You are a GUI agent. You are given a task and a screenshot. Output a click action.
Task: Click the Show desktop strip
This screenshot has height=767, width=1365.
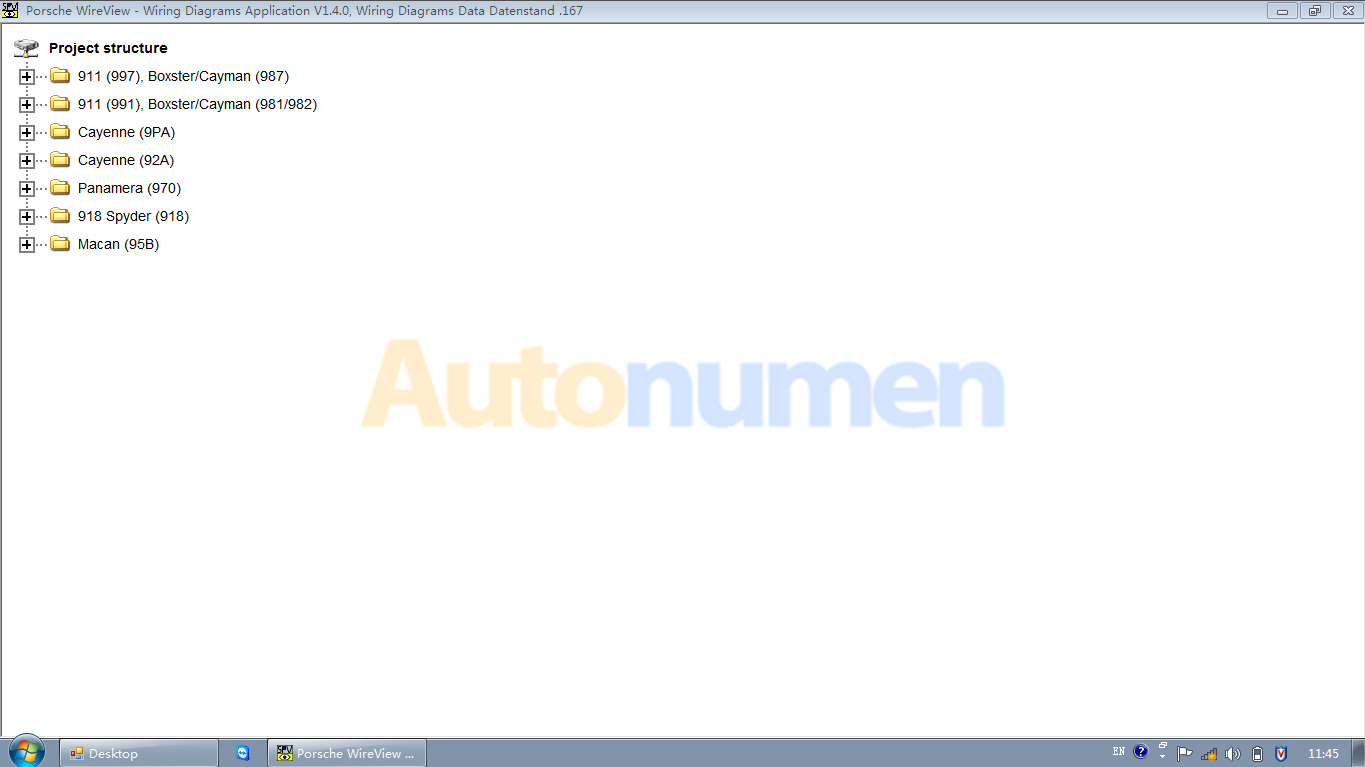(x=1357, y=753)
